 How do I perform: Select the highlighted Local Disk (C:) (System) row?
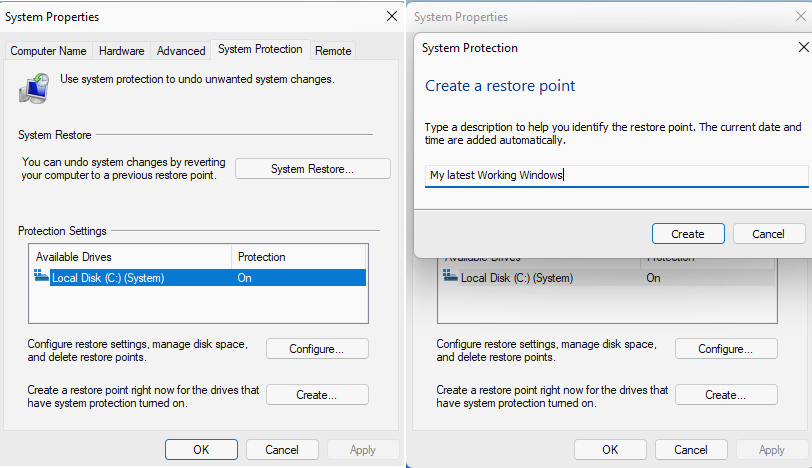coord(200,278)
